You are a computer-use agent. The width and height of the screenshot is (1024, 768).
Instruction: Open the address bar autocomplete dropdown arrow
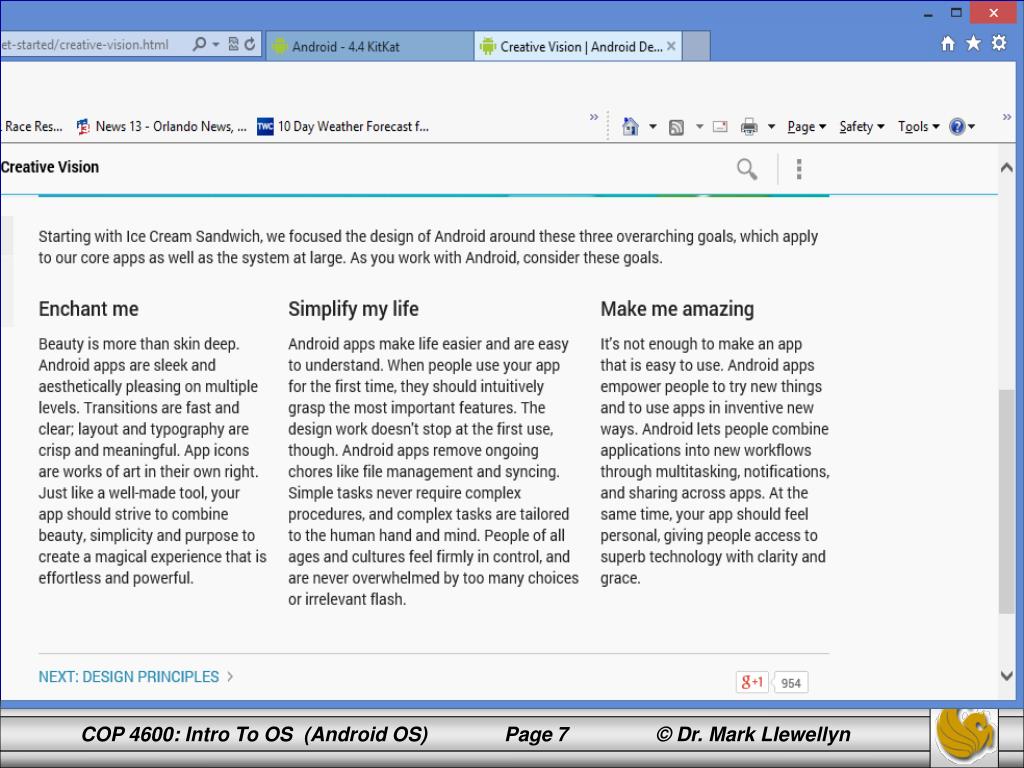click(216, 45)
